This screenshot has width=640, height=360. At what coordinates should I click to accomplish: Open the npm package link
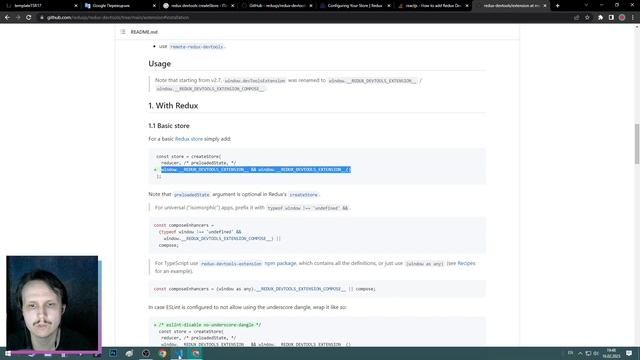pos(280,263)
